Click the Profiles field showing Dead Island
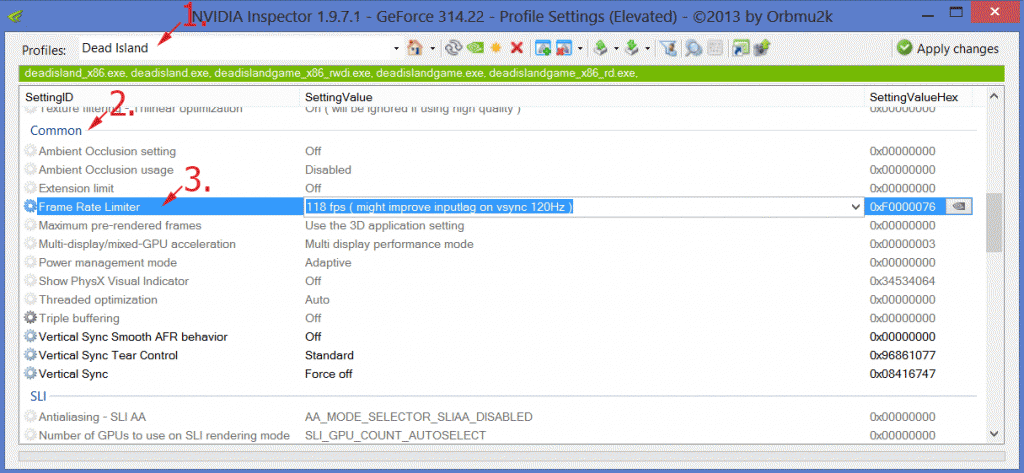 click(240, 48)
